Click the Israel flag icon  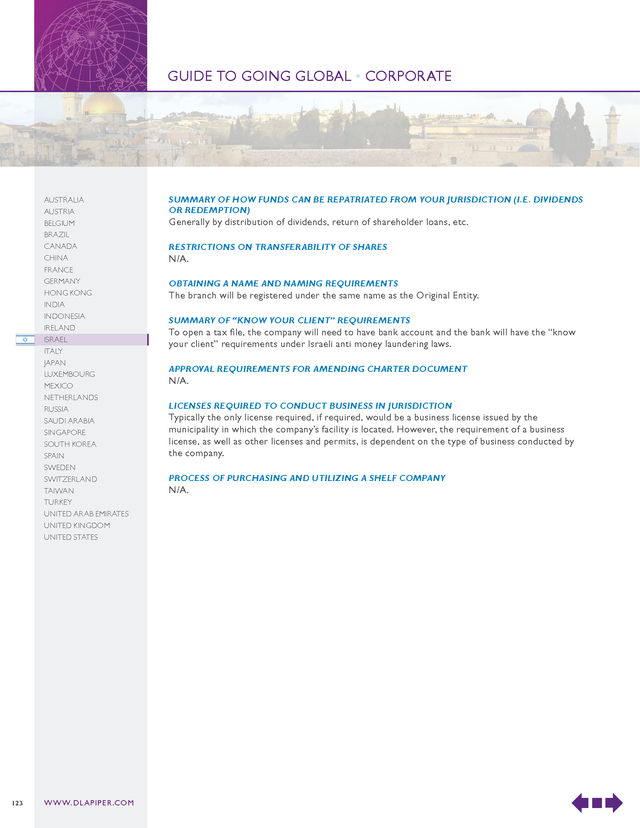coord(25,340)
